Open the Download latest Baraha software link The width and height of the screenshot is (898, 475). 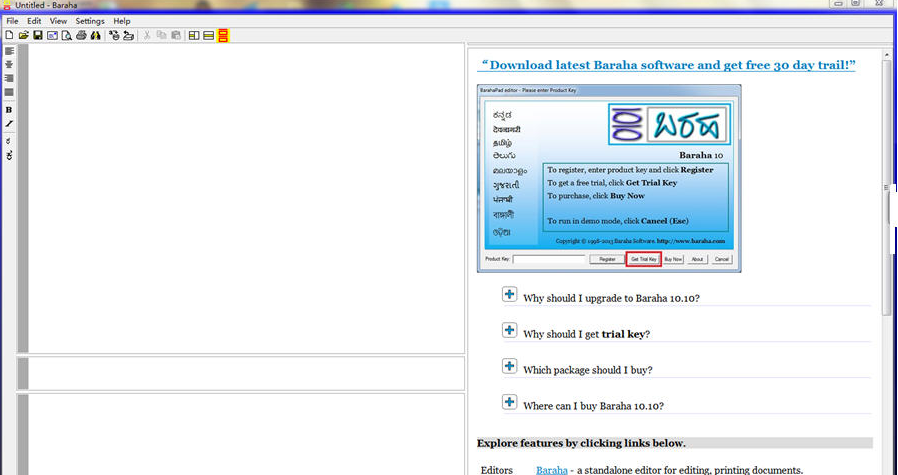[667, 65]
